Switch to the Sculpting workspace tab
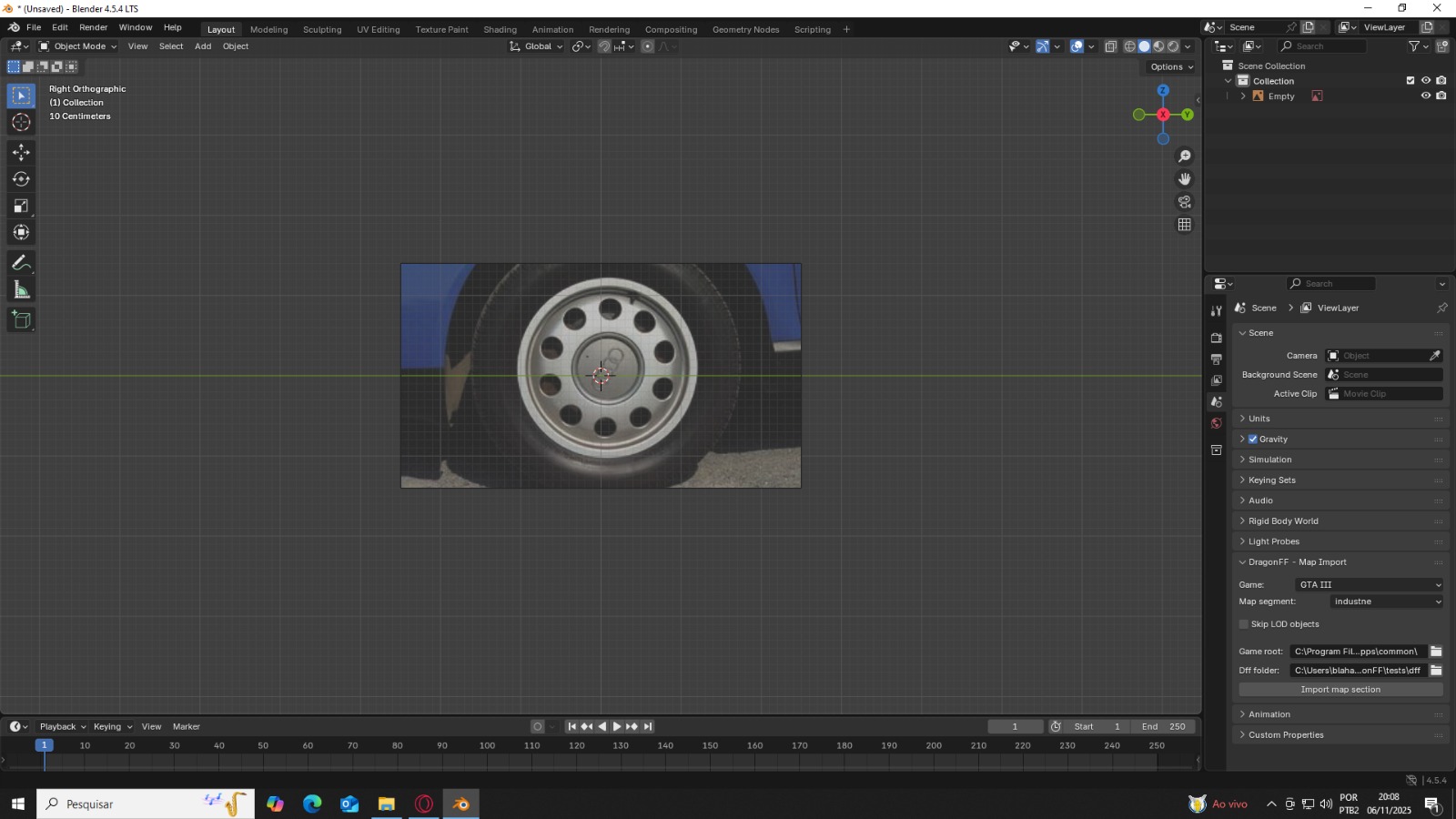The image size is (1456, 819). tap(322, 29)
